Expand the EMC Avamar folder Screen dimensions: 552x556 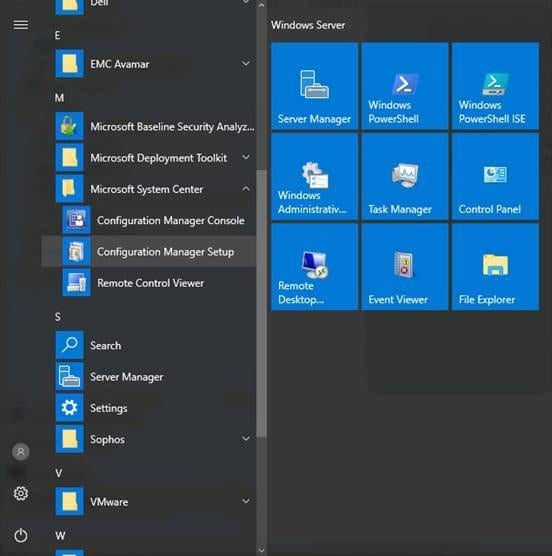tap(149, 64)
